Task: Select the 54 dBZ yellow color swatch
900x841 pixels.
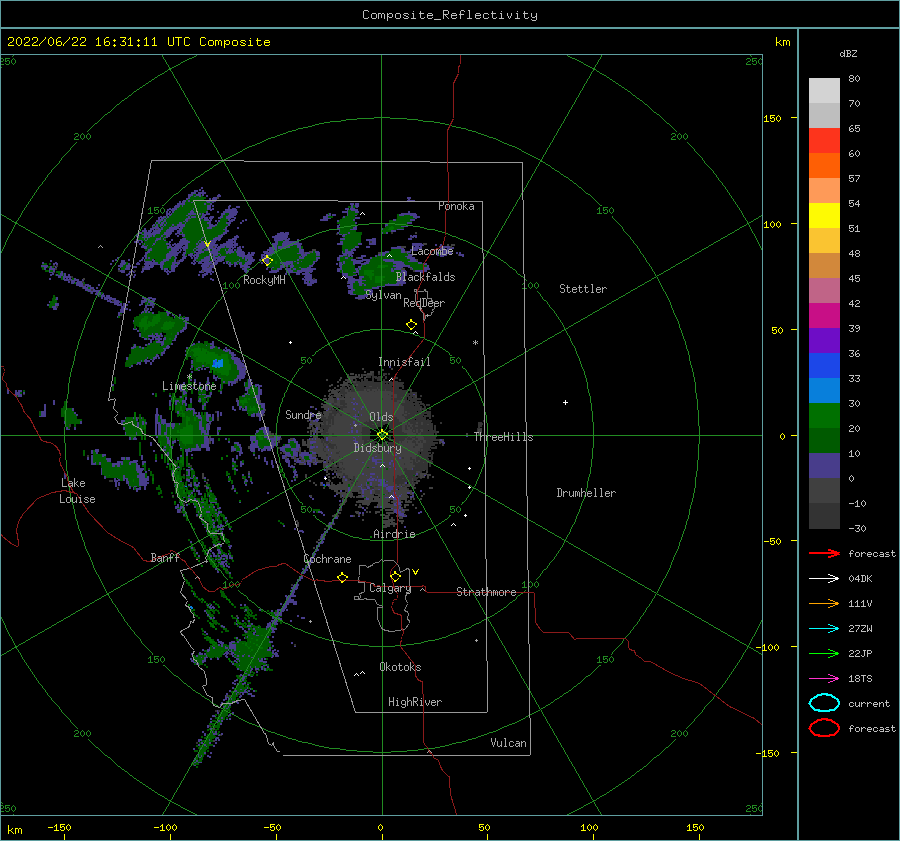Action: point(824,216)
